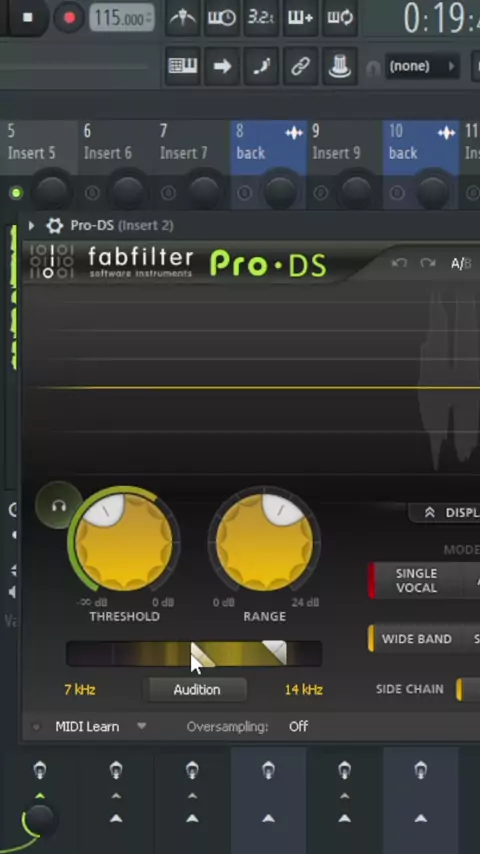Click high frequency band handle

click(275, 652)
